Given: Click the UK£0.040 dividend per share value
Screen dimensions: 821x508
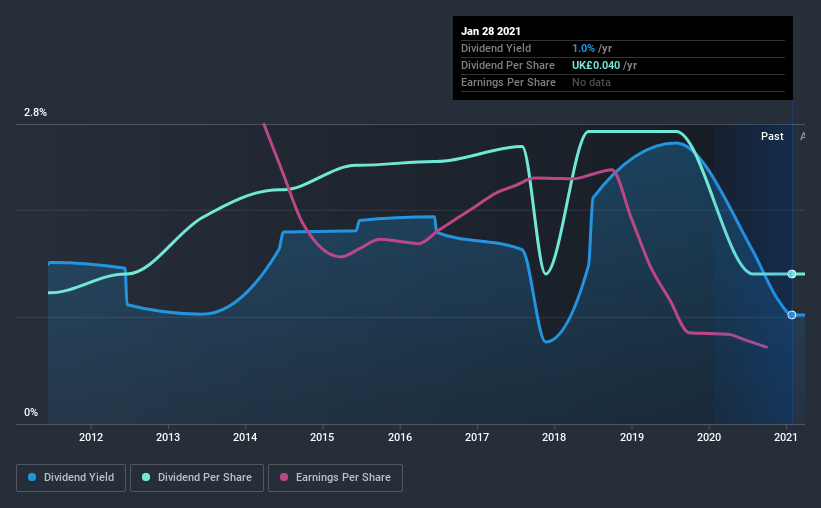Looking at the screenshot, I should [596, 65].
